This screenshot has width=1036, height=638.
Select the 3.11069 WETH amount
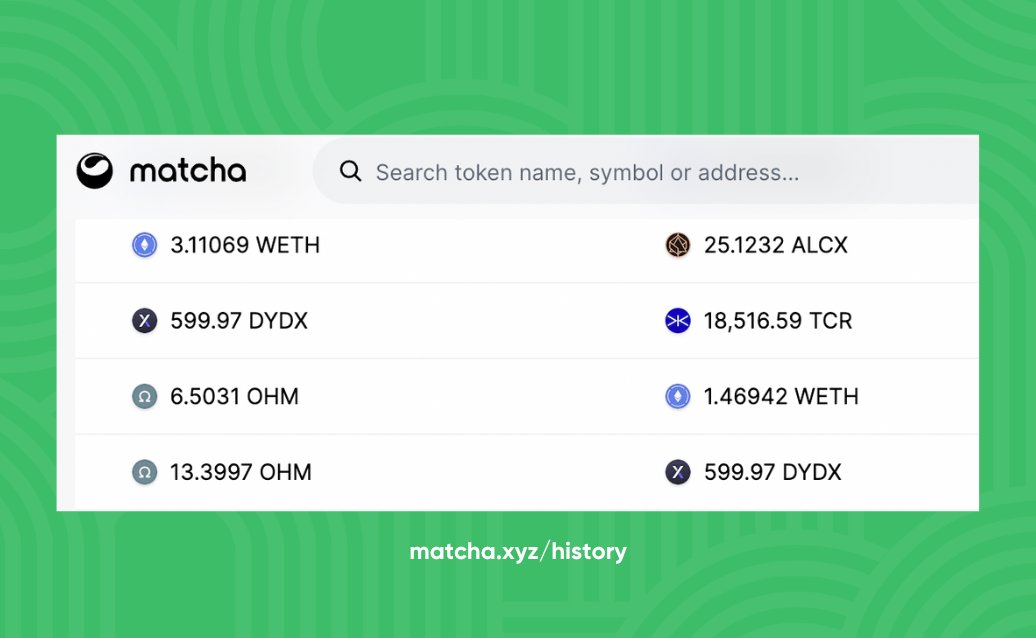click(245, 245)
